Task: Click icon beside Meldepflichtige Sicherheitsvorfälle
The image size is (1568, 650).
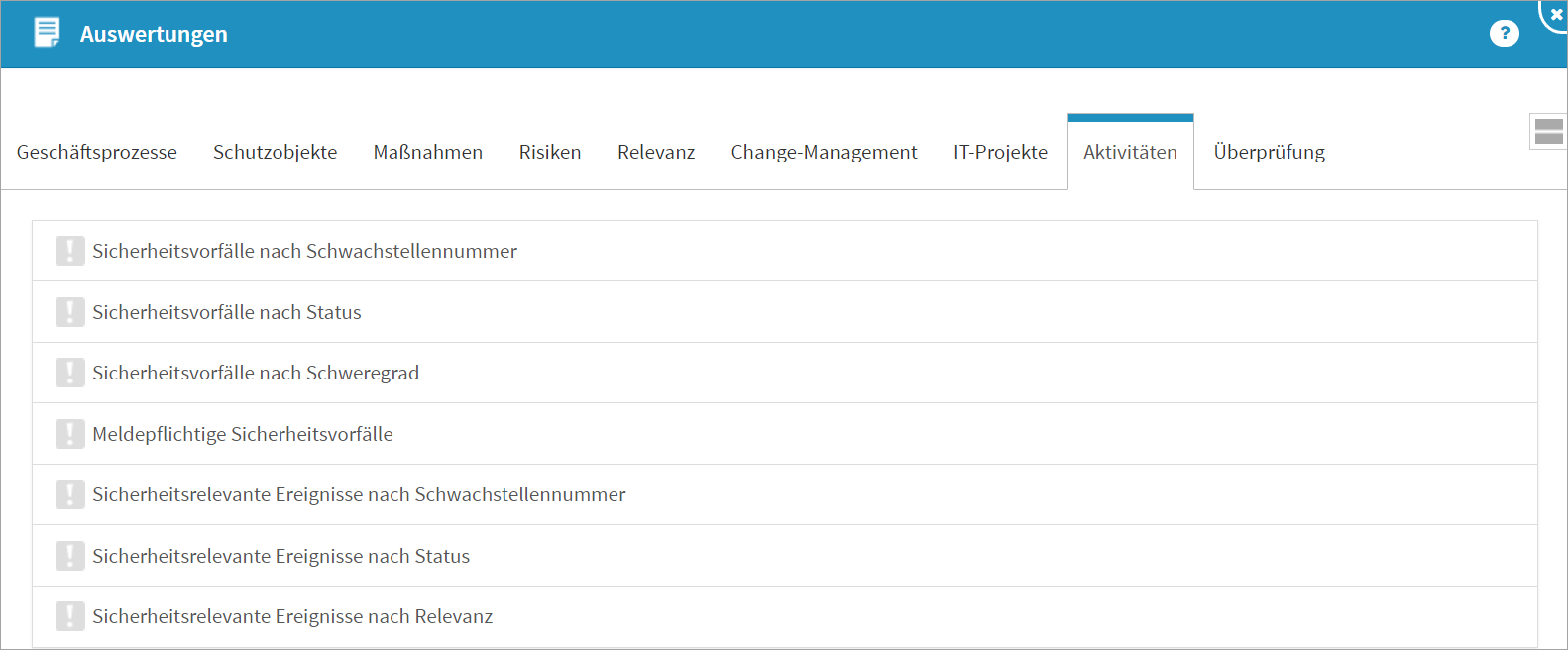Action: click(69, 434)
